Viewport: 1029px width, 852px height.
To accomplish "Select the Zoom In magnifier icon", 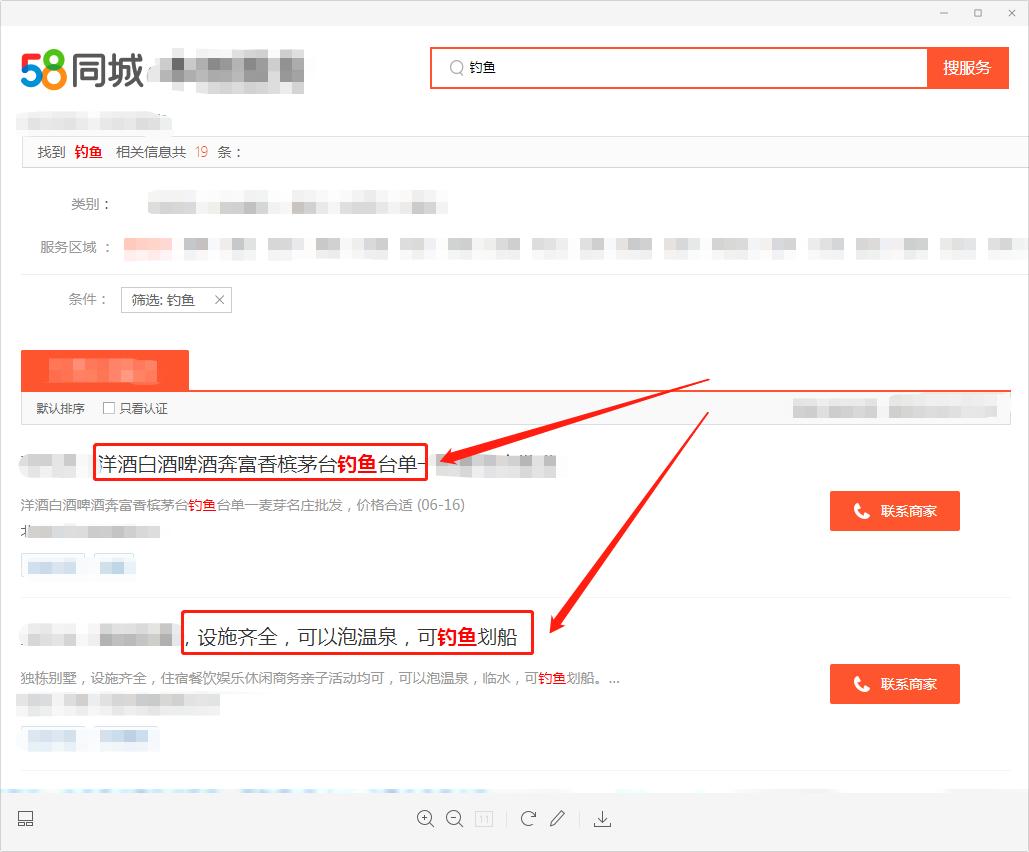I will click(425, 818).
